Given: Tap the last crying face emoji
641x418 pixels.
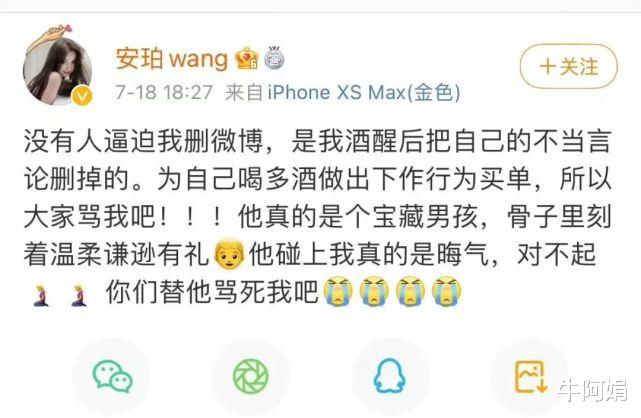Looking at the screenshot, I should (446, 291).
